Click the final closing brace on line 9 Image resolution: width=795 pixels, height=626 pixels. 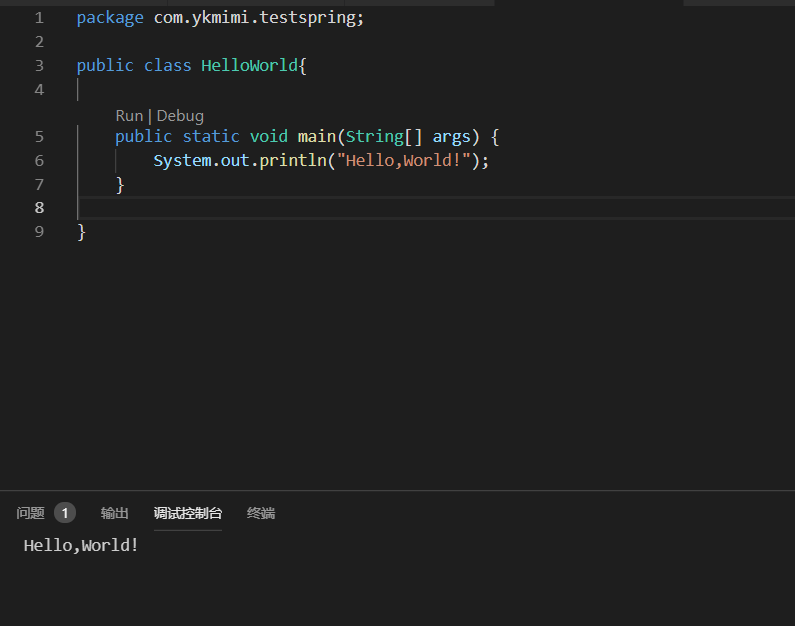pyautogui.click(x=82, y=232)
